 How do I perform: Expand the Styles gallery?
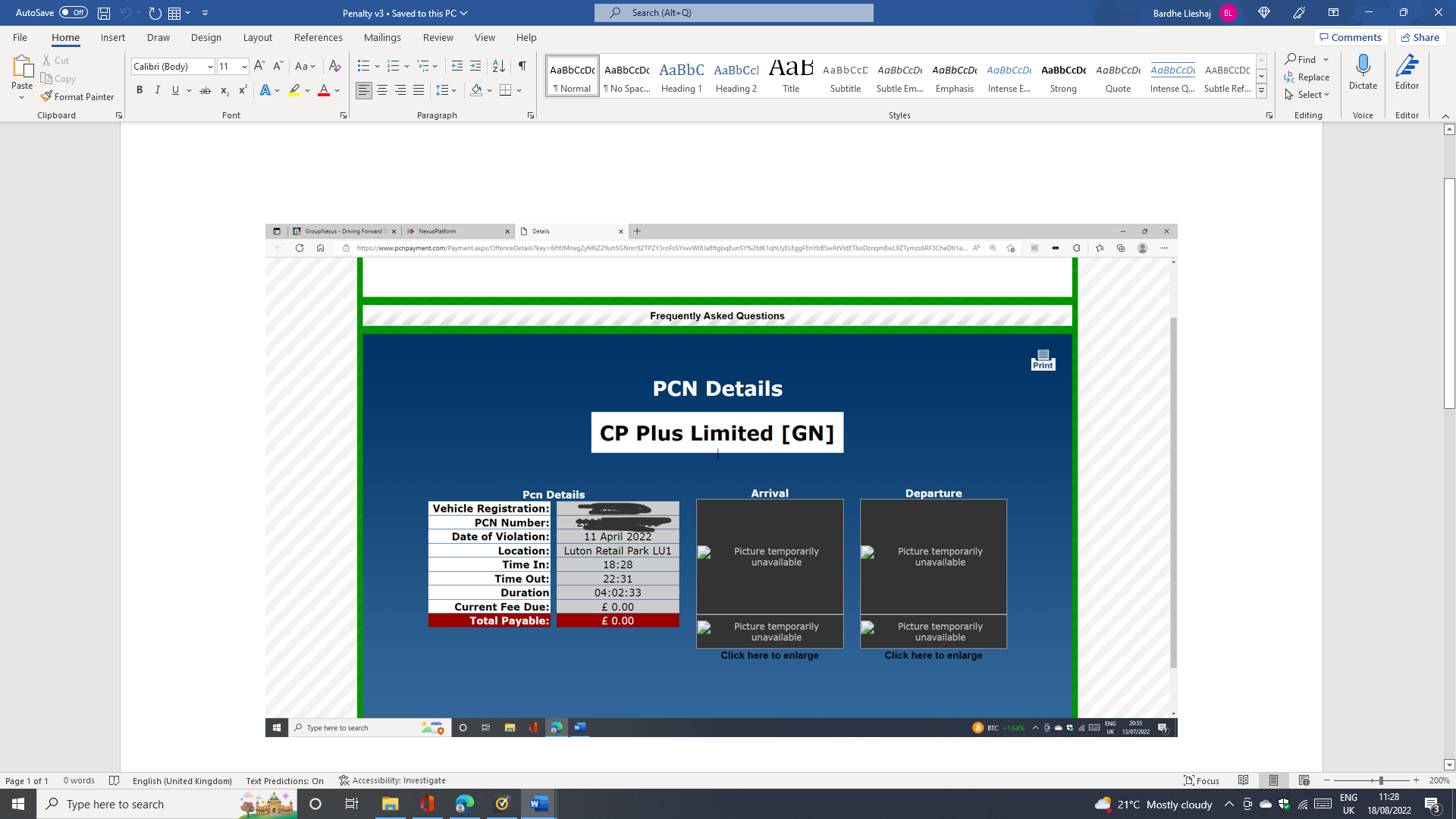tap(1261, 91)
